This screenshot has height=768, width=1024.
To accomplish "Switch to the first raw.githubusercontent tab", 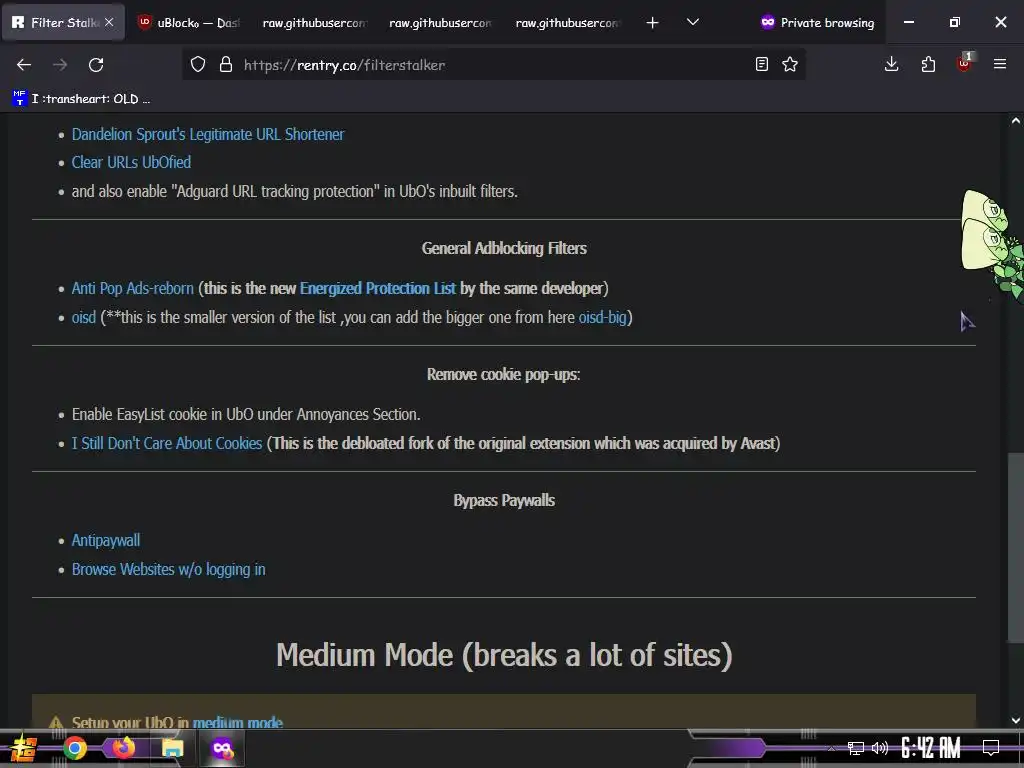I will click(315, 23).
